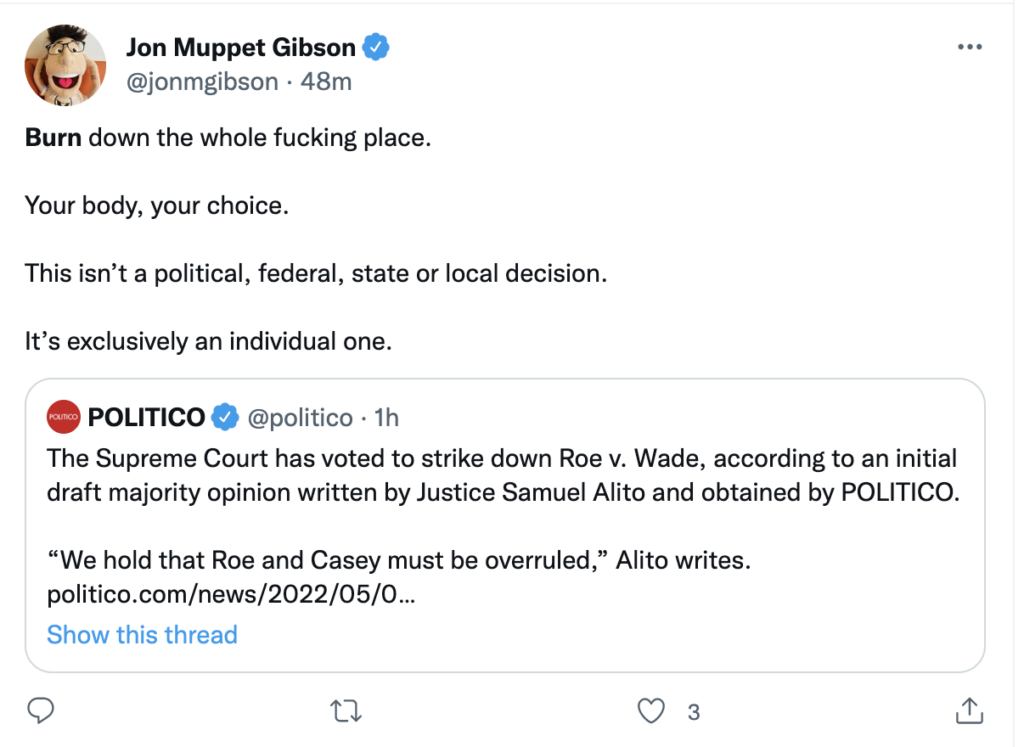Viewport: 1024px width, 747px height.
Task: Visit the @jonmgibson handle profile
Action: (202, 81)
